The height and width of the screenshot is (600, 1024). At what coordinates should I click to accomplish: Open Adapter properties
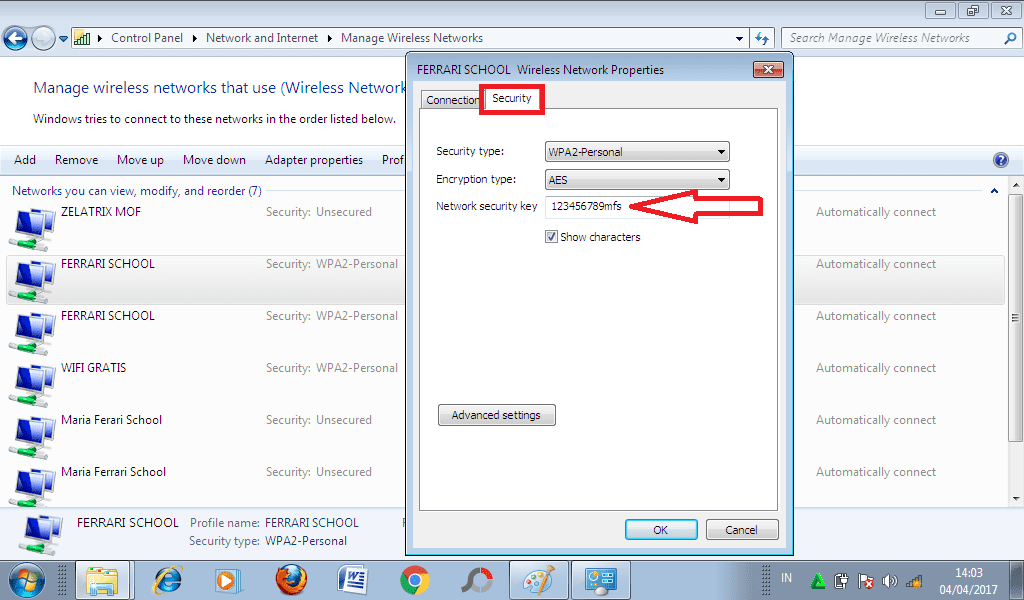[x=313, y=160]
